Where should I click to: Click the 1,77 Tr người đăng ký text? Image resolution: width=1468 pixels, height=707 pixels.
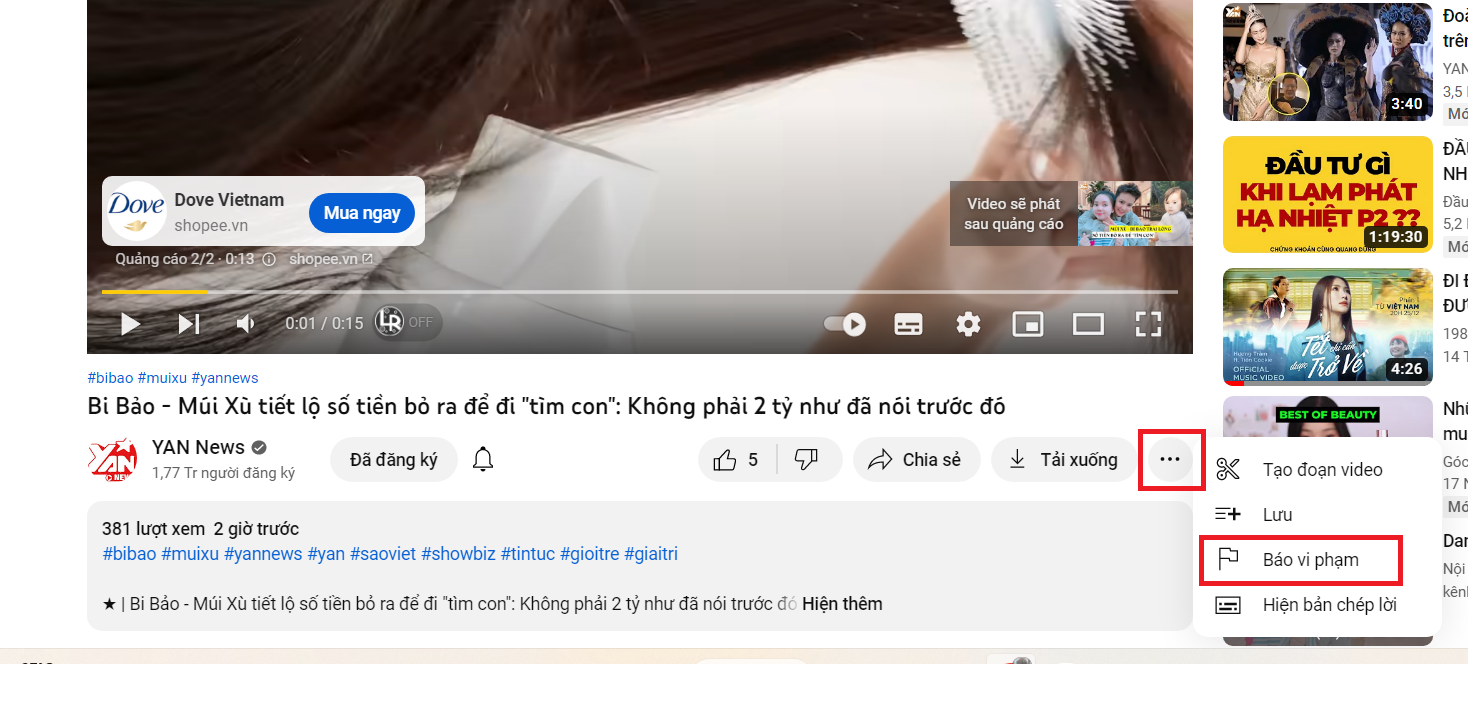(x=223, y=473)
